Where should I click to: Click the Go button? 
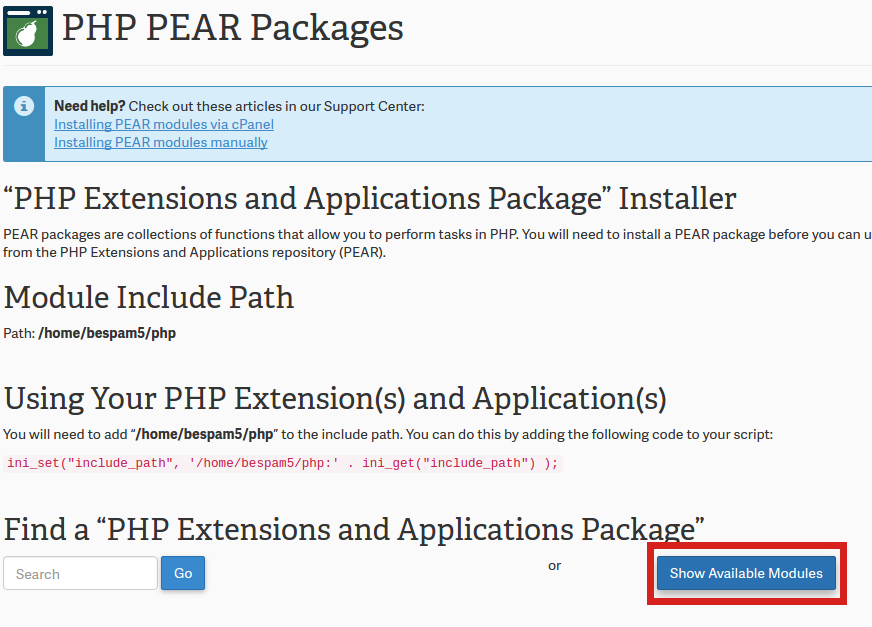pyautogui.click(x=183, y=573)
